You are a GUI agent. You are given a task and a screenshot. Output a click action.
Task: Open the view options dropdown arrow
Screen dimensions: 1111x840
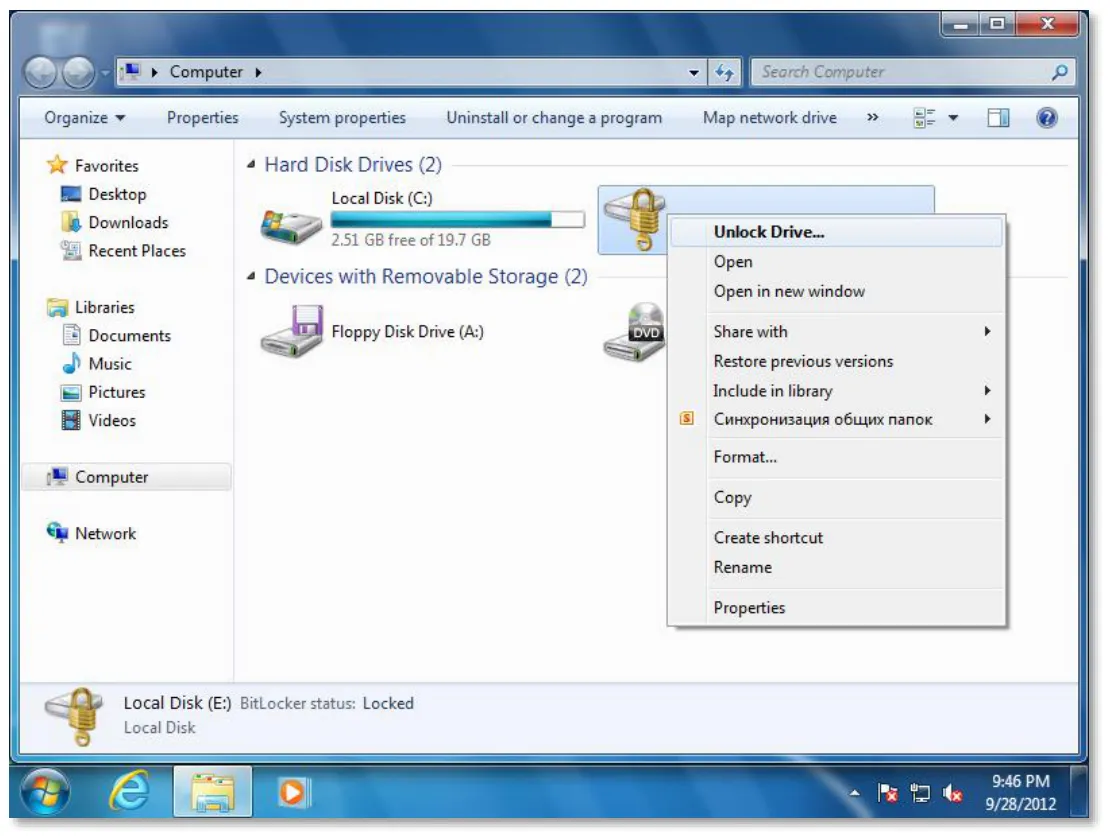(954, 118)
